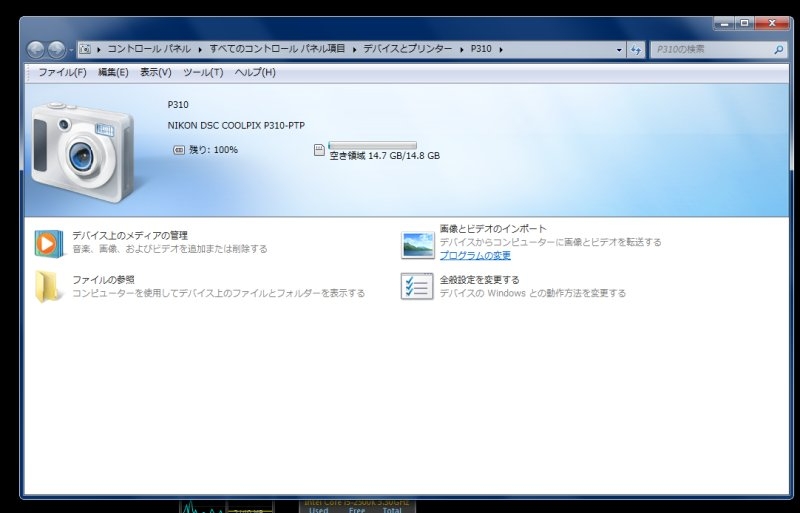The image size is (800, 513).
Task: Click 全般設定を変更する heading
Action: (480, 280)
